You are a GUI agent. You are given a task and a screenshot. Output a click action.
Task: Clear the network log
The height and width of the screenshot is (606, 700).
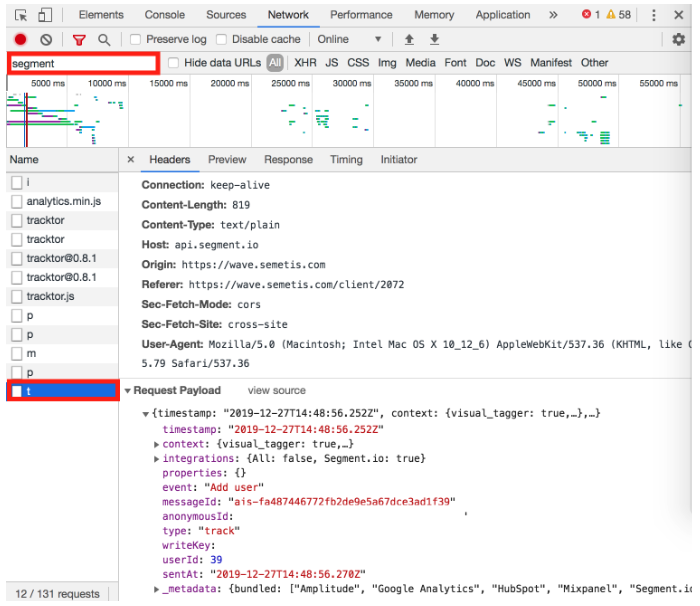click(x=45, y=40)
